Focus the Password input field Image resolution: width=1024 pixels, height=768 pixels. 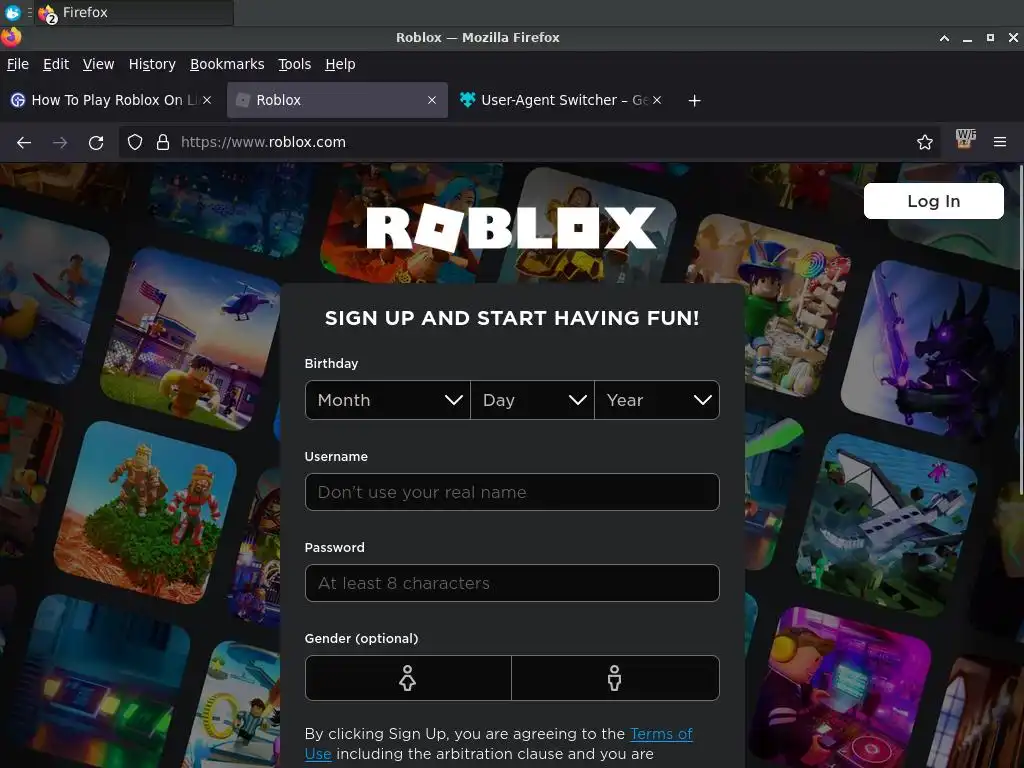tap(512, 583)
